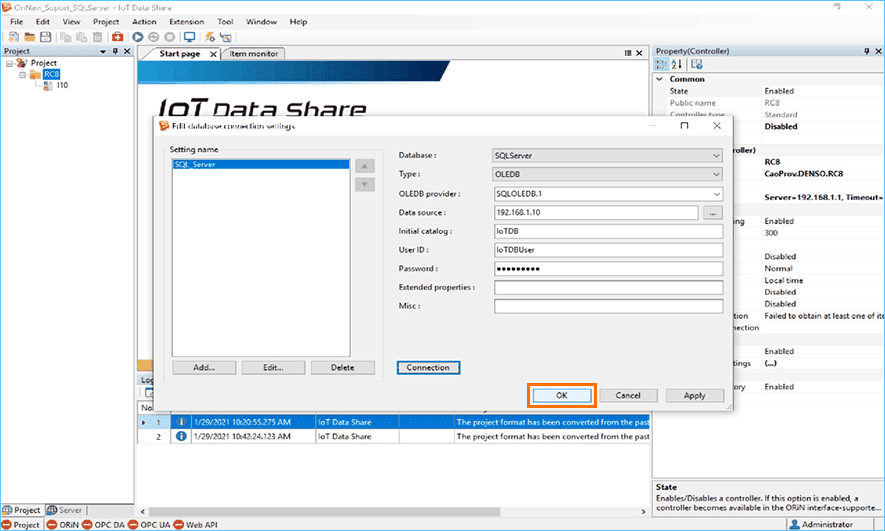Click the Initial catalog field containing IoTDB
The width and height of the screenshot is (885, 531).
(x=608, y=231)
